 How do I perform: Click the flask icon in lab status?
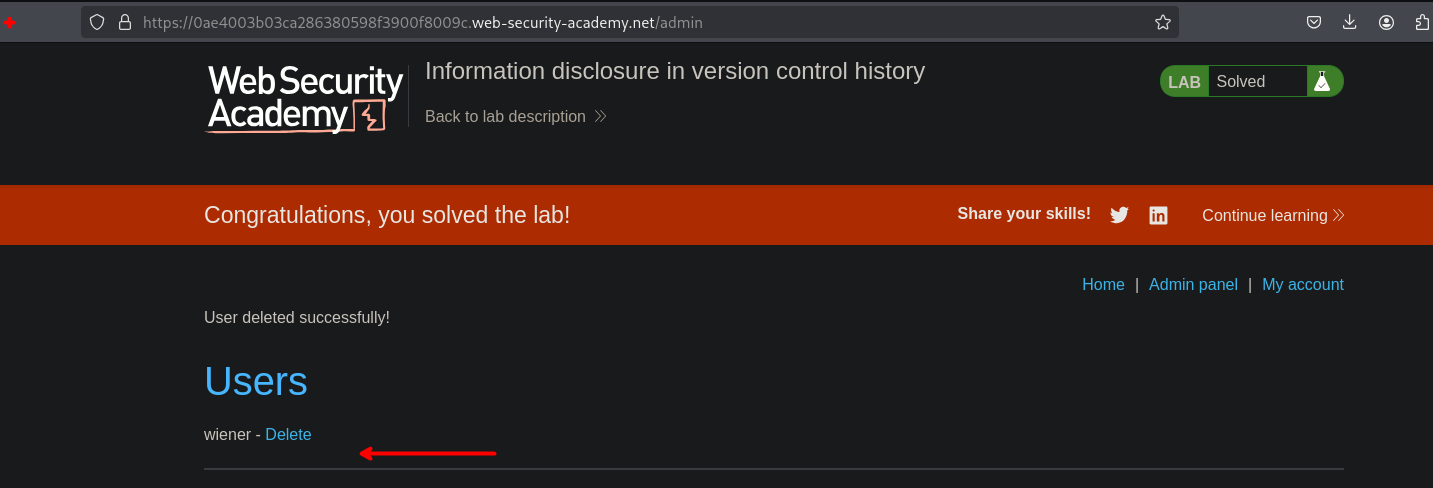(x=1322, y=82)
